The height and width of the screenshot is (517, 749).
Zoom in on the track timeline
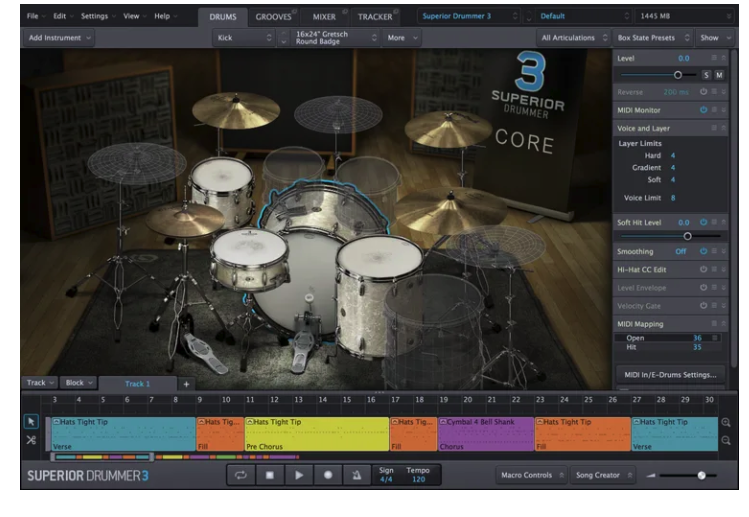(x=726, y=422)
